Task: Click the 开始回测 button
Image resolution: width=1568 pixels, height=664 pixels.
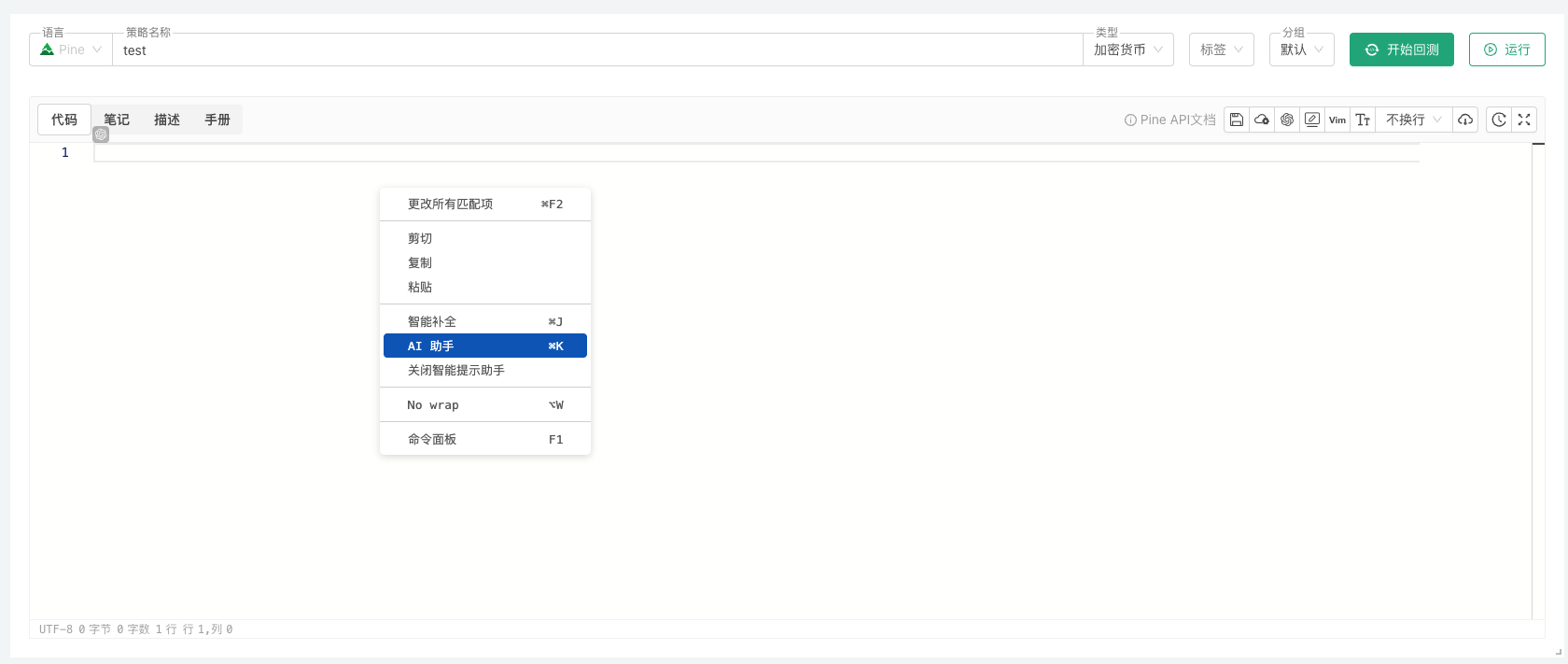Action: coord(1402,49)
